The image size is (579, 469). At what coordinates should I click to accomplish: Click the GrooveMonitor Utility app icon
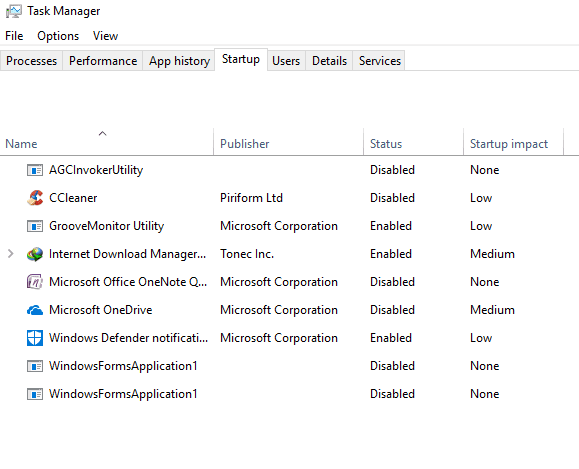tap(35, 226)
